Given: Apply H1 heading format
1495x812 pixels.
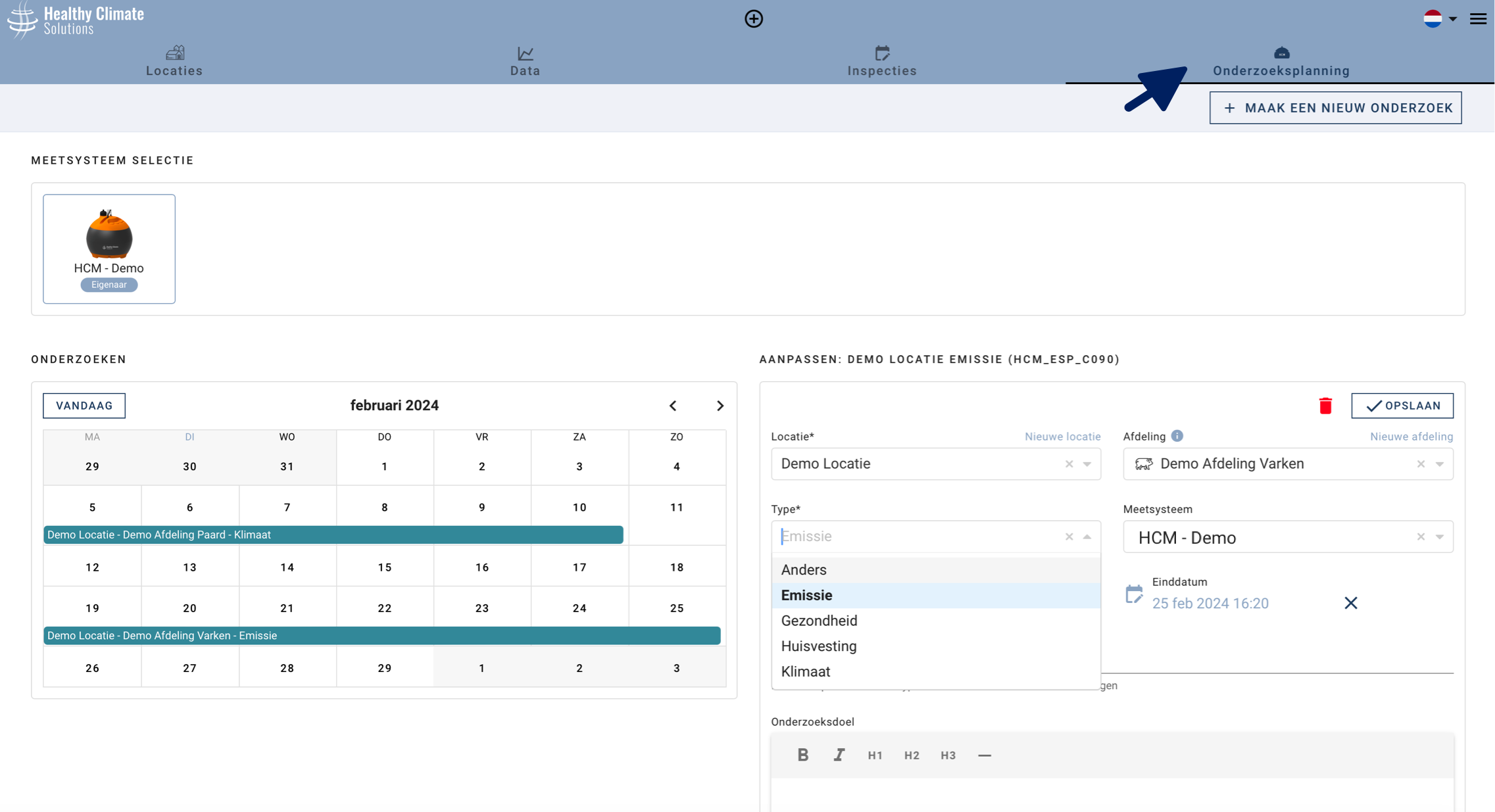Looking at the screenshot, I should pyautogui.click(x=875, y=755).
